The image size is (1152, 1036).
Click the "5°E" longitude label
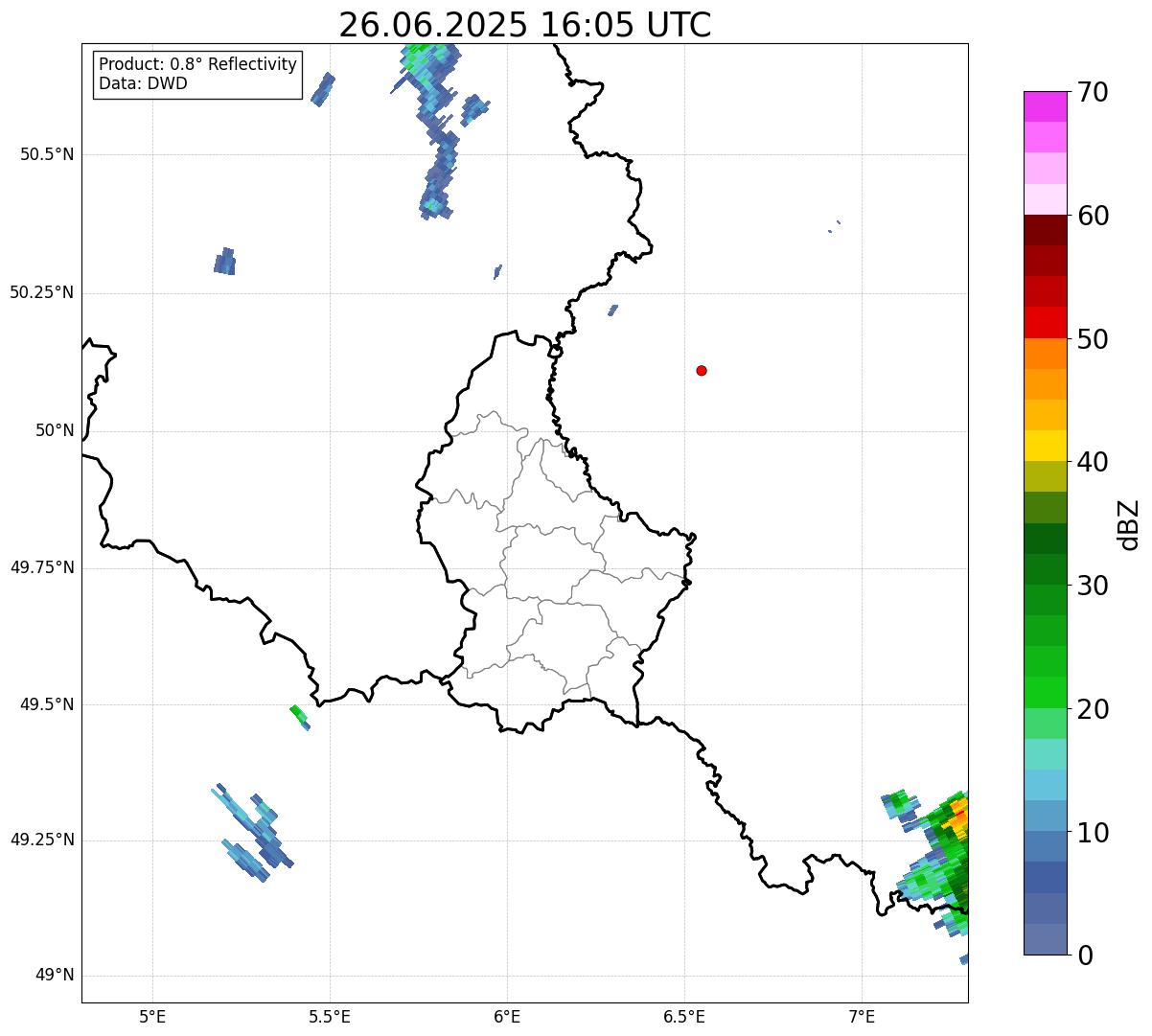[x=152, y=1016]
